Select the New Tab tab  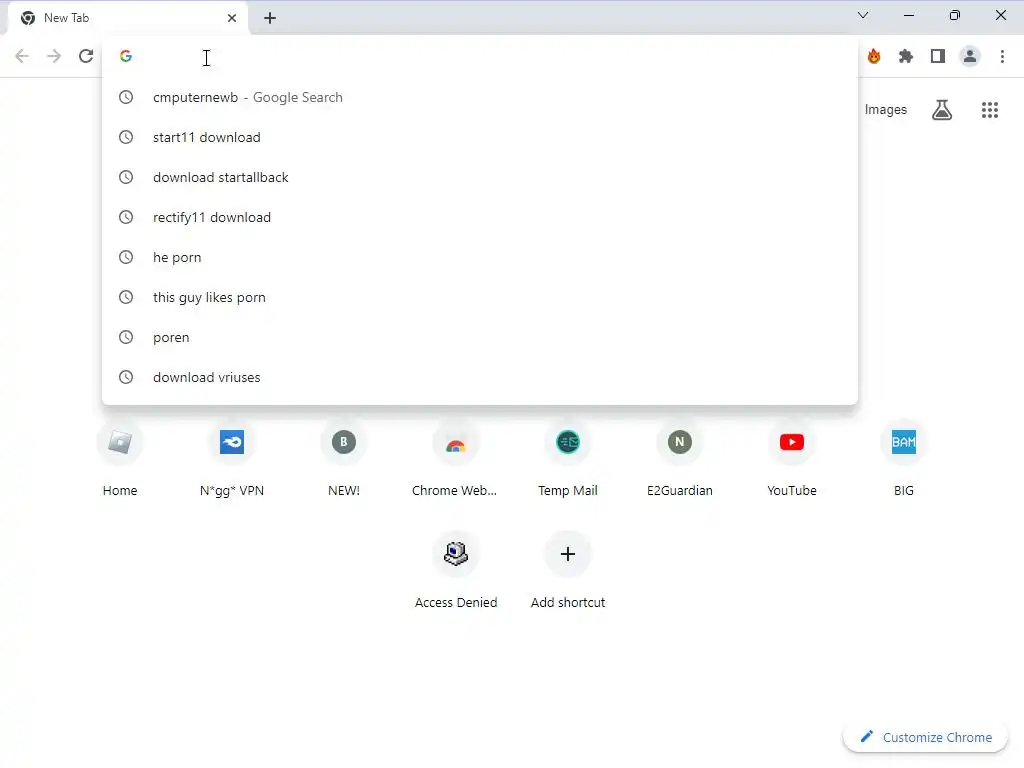click(127, 18)
